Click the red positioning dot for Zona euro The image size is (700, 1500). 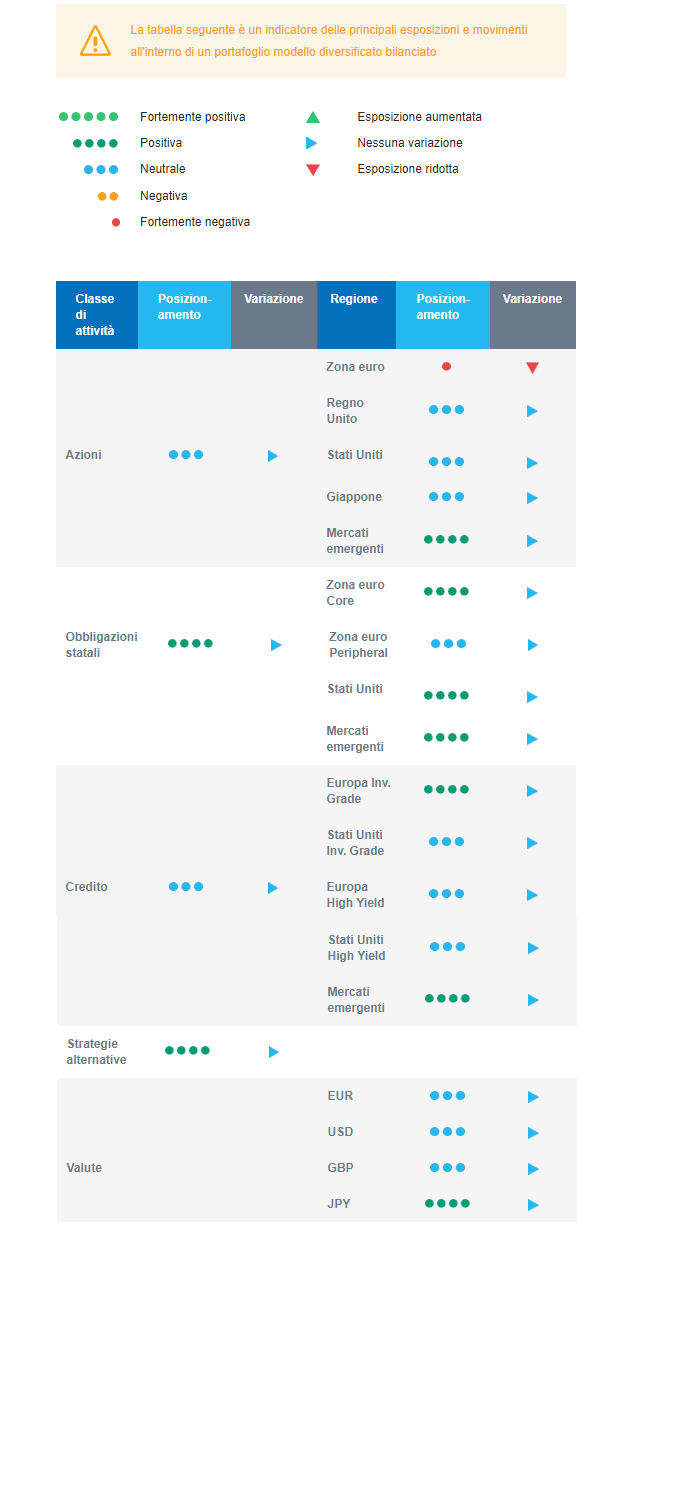click(446, 367)
